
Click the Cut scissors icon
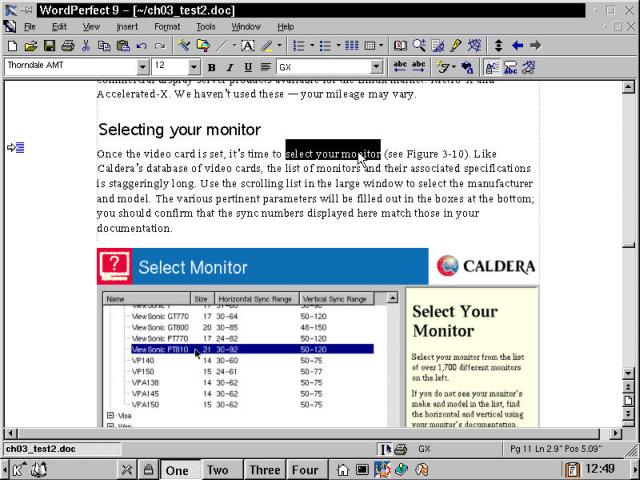click(x=87, y=46)
